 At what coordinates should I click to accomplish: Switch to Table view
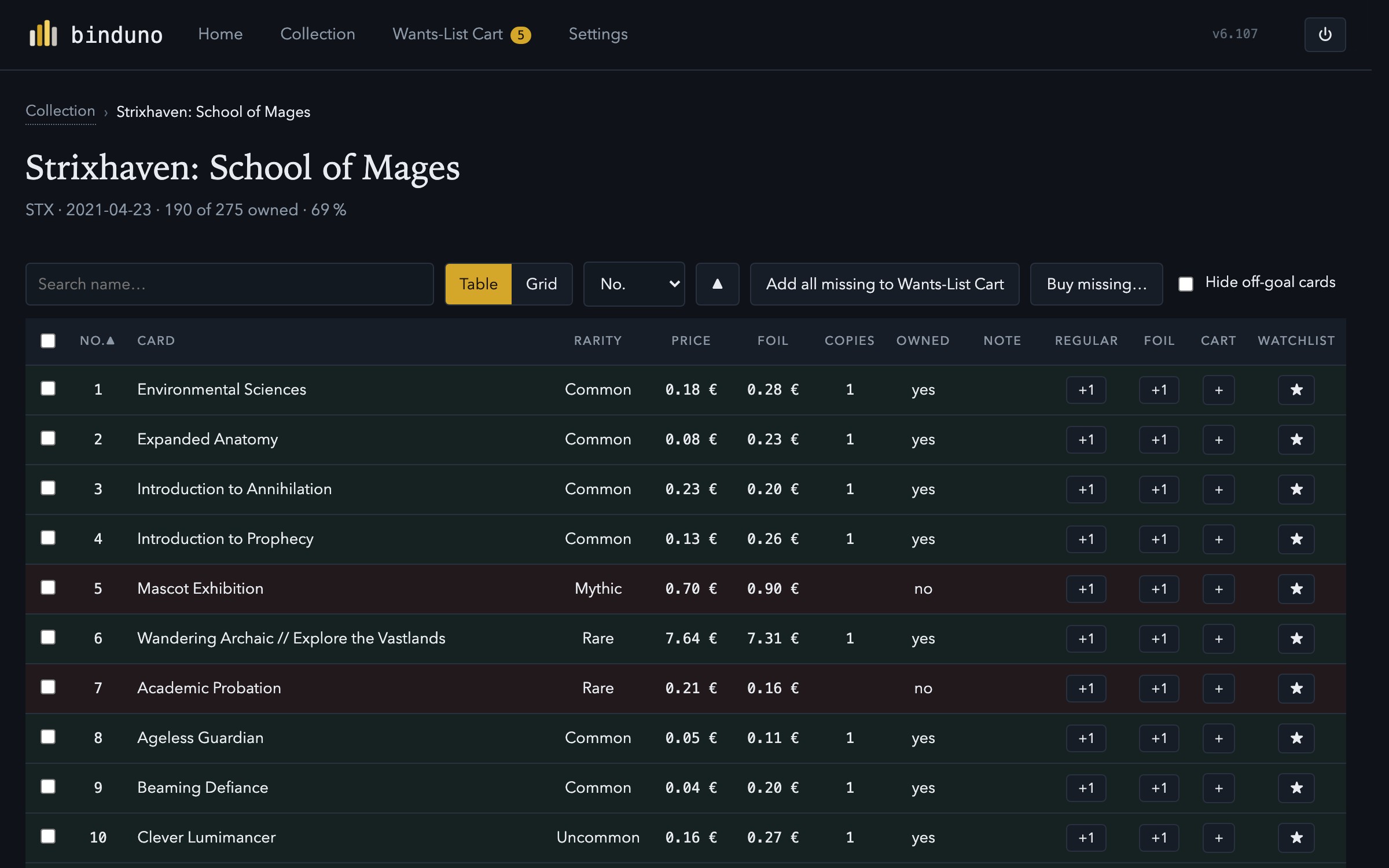click(479, 284)
